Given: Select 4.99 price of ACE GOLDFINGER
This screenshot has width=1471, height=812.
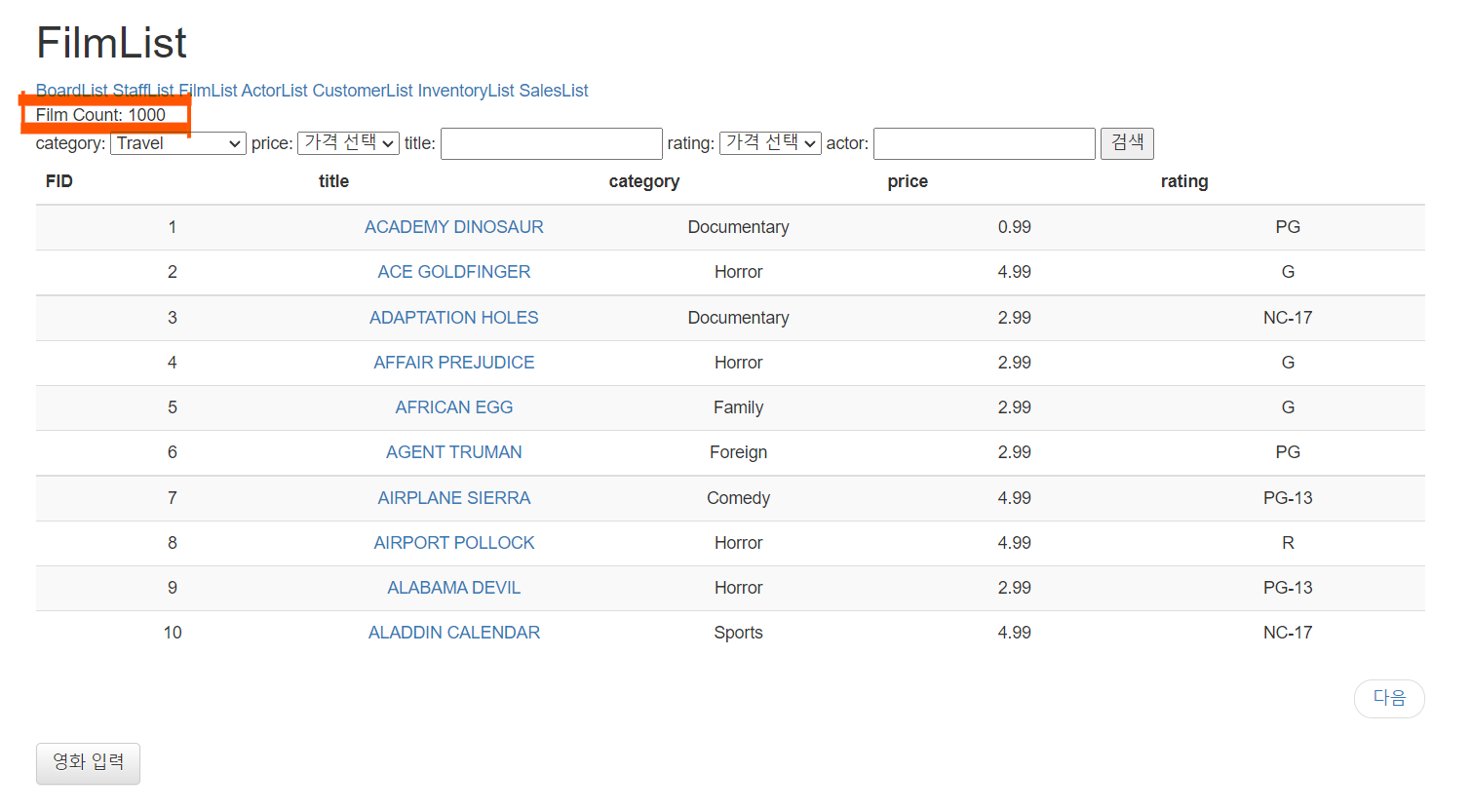Looking at the screenshot, I should (x=1014, y=272).
